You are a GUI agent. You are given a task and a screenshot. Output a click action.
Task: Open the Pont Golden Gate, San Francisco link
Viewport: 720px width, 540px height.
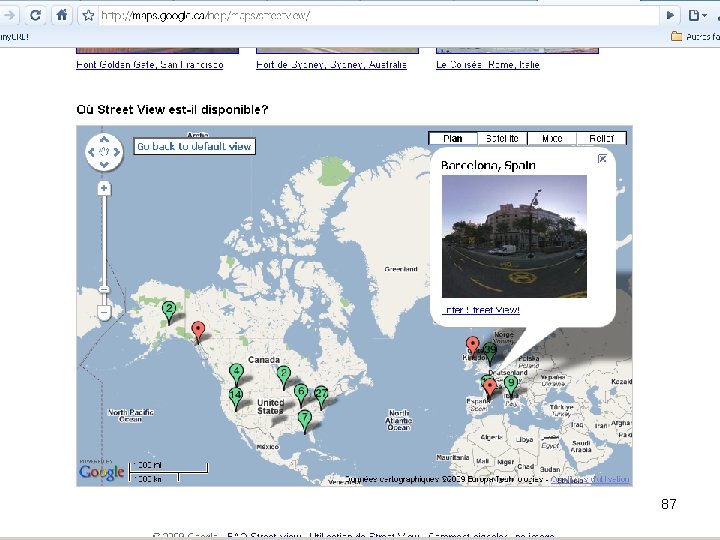(150, 65)
